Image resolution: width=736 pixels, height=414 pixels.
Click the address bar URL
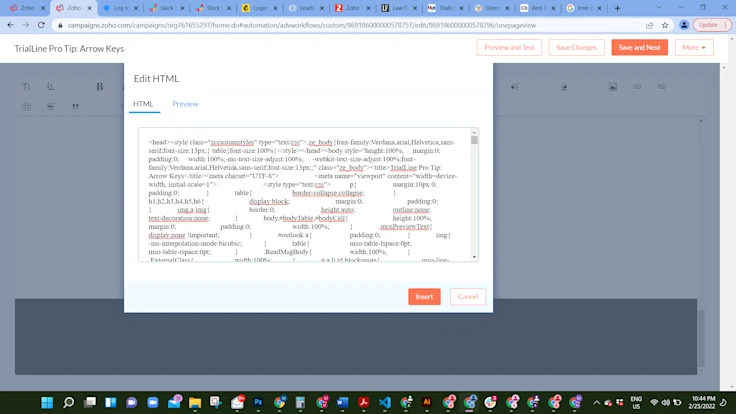302,25
